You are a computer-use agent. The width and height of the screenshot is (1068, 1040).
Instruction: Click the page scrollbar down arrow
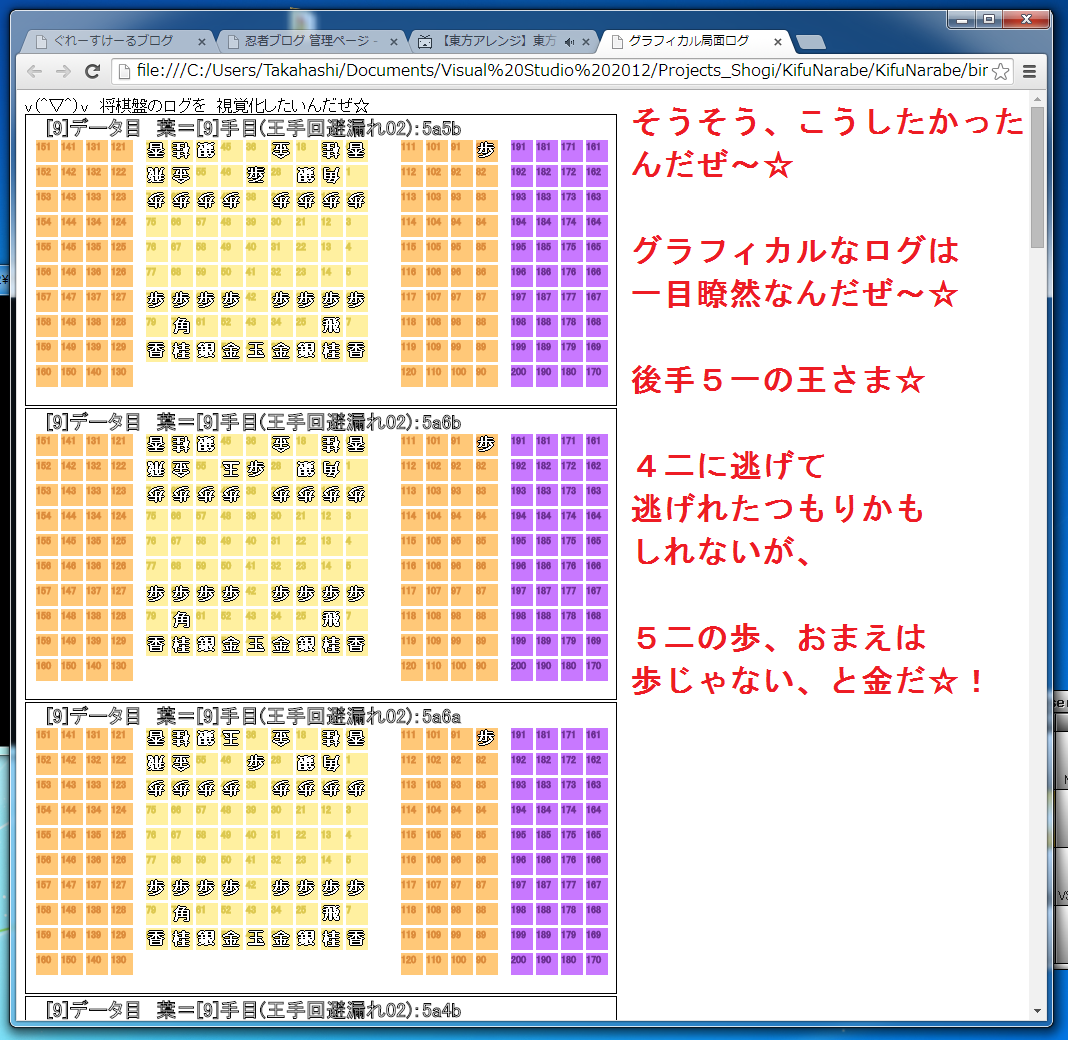(x=1037, y=1012)
